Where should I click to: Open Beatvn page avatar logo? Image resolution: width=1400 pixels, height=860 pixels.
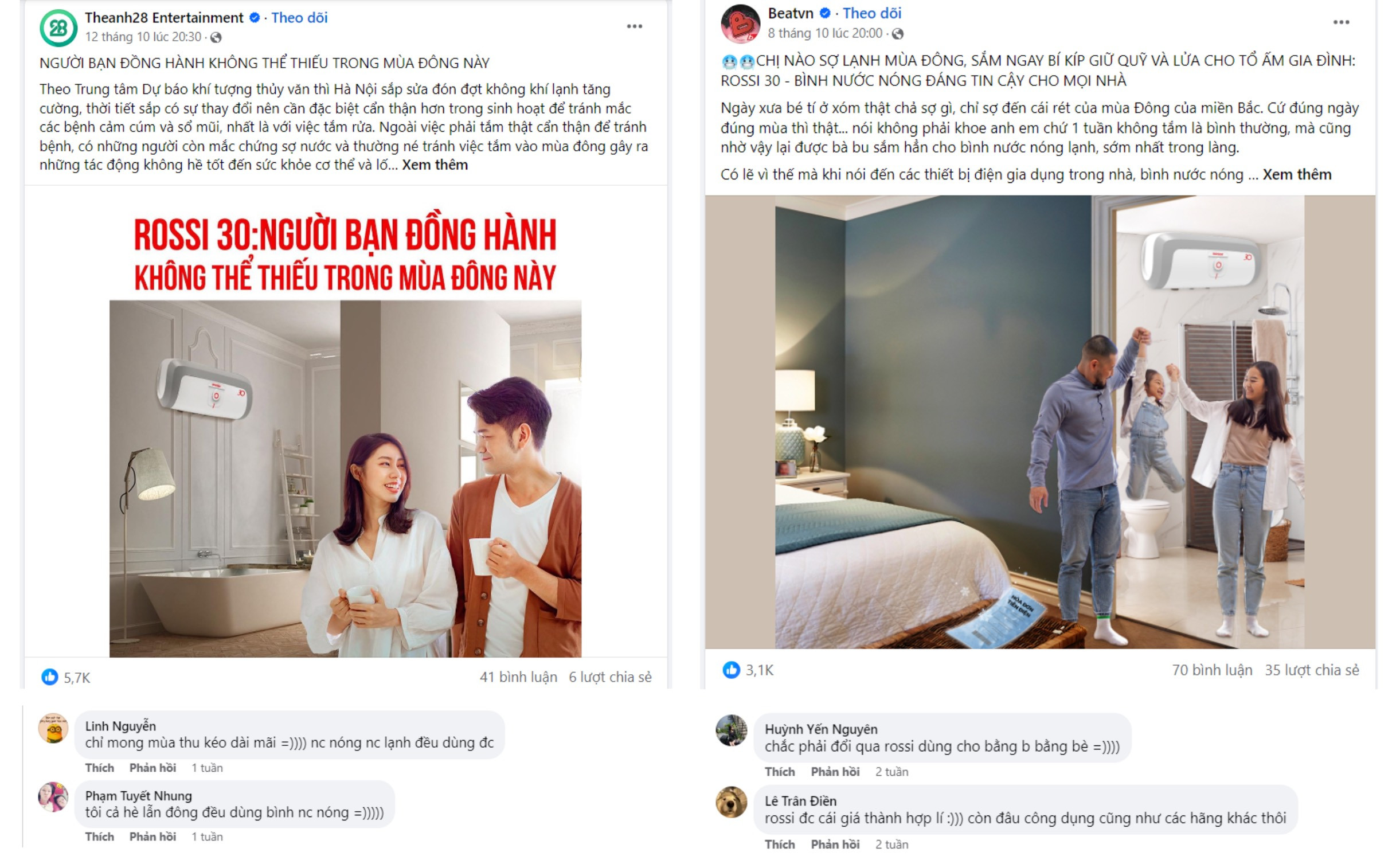[740, 24]
